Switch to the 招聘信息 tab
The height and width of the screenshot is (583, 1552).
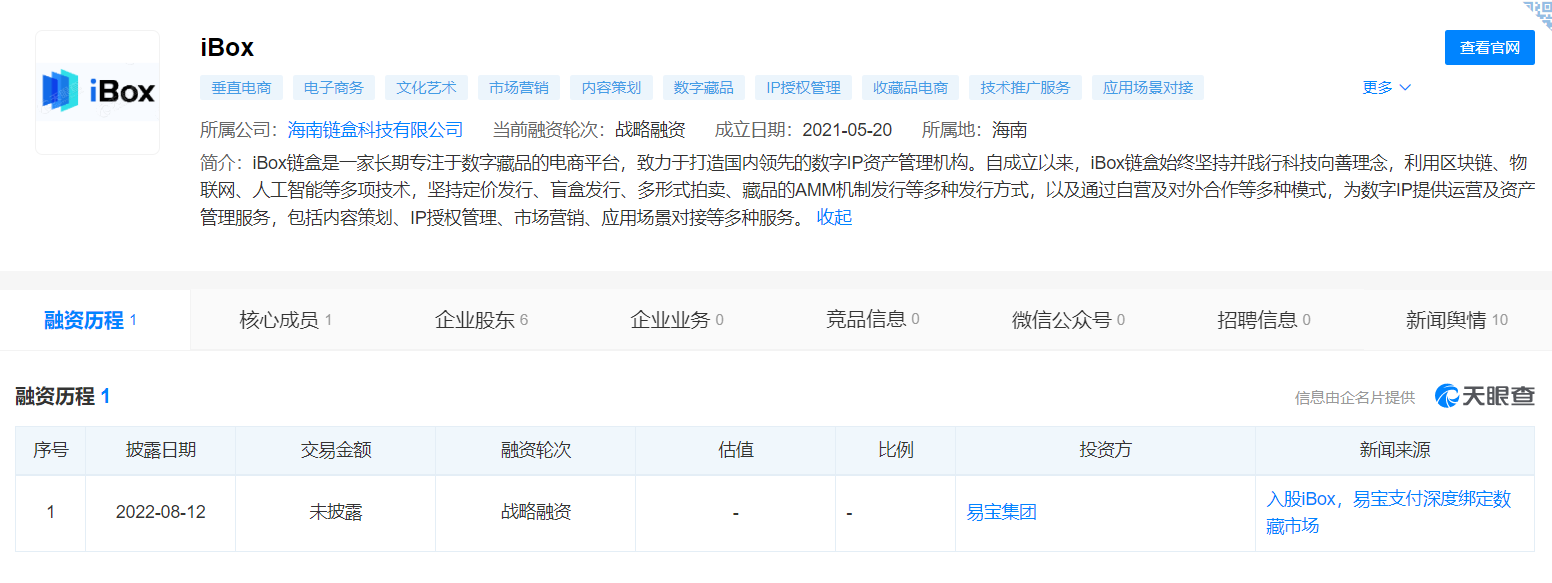point(1264,320)
